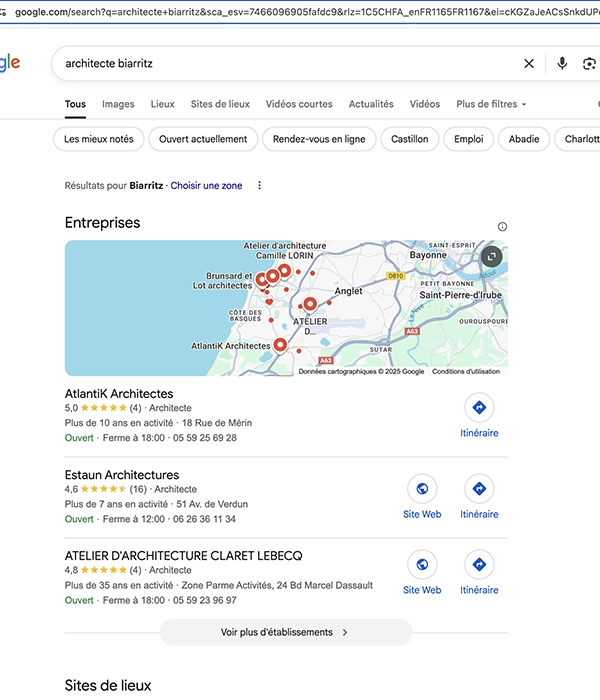
Task: Get Itinéraire for AtlantiK Architectes
Action: tap(479, 416)
